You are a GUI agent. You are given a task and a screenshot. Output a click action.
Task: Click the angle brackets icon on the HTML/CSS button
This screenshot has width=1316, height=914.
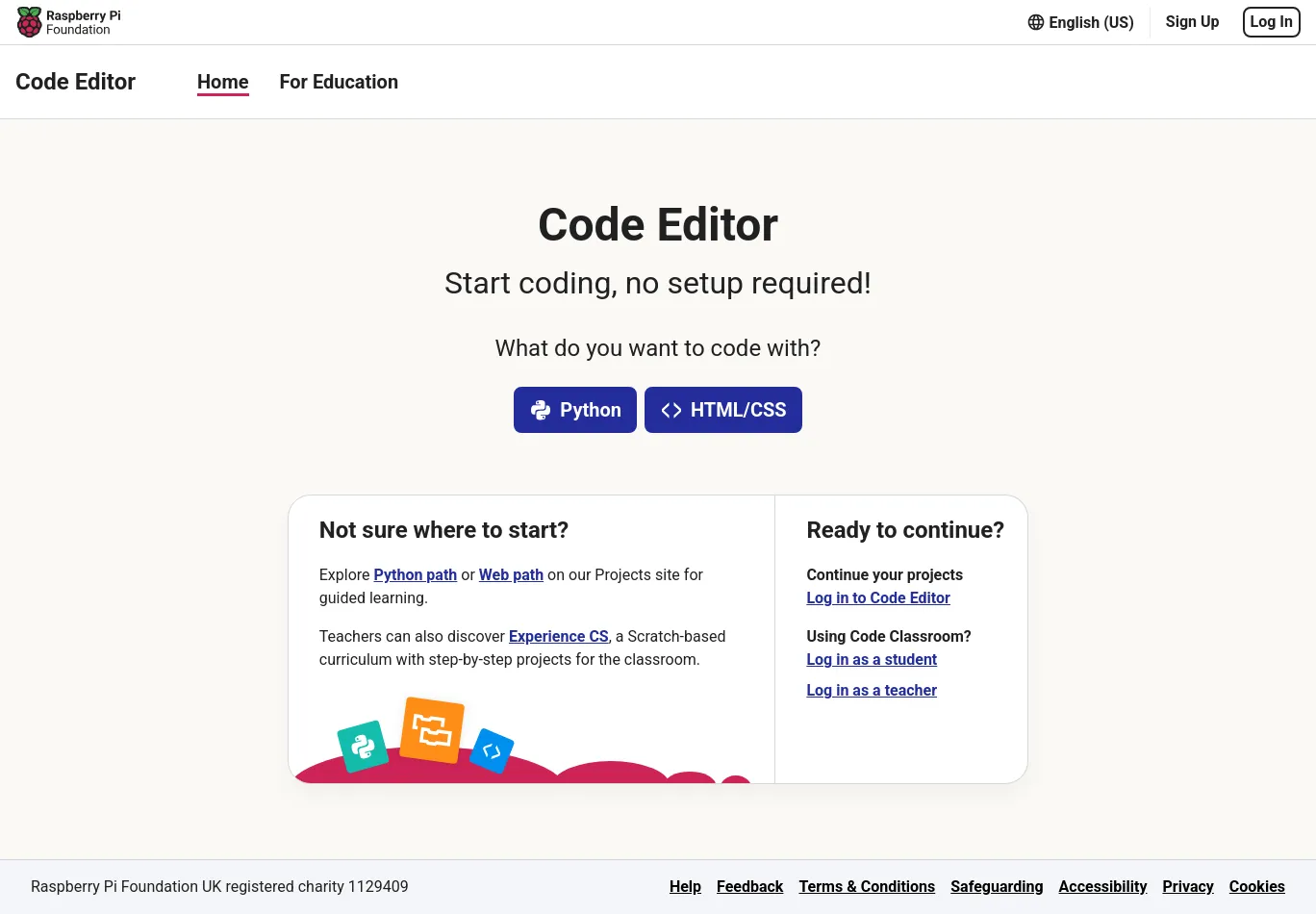[x=671, y=410]
